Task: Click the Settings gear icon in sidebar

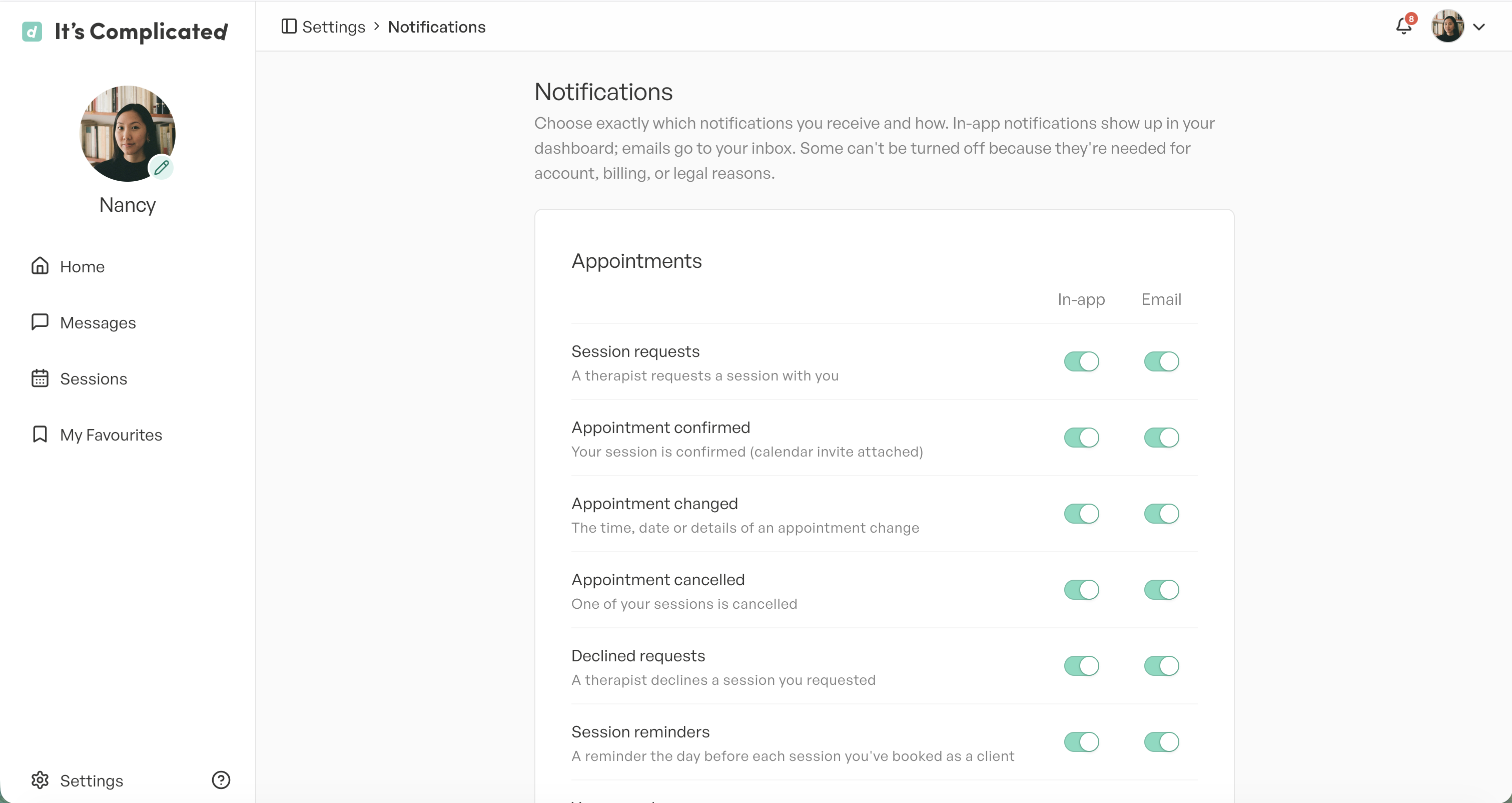Action: pyautogui.click(x=40, y=780)
